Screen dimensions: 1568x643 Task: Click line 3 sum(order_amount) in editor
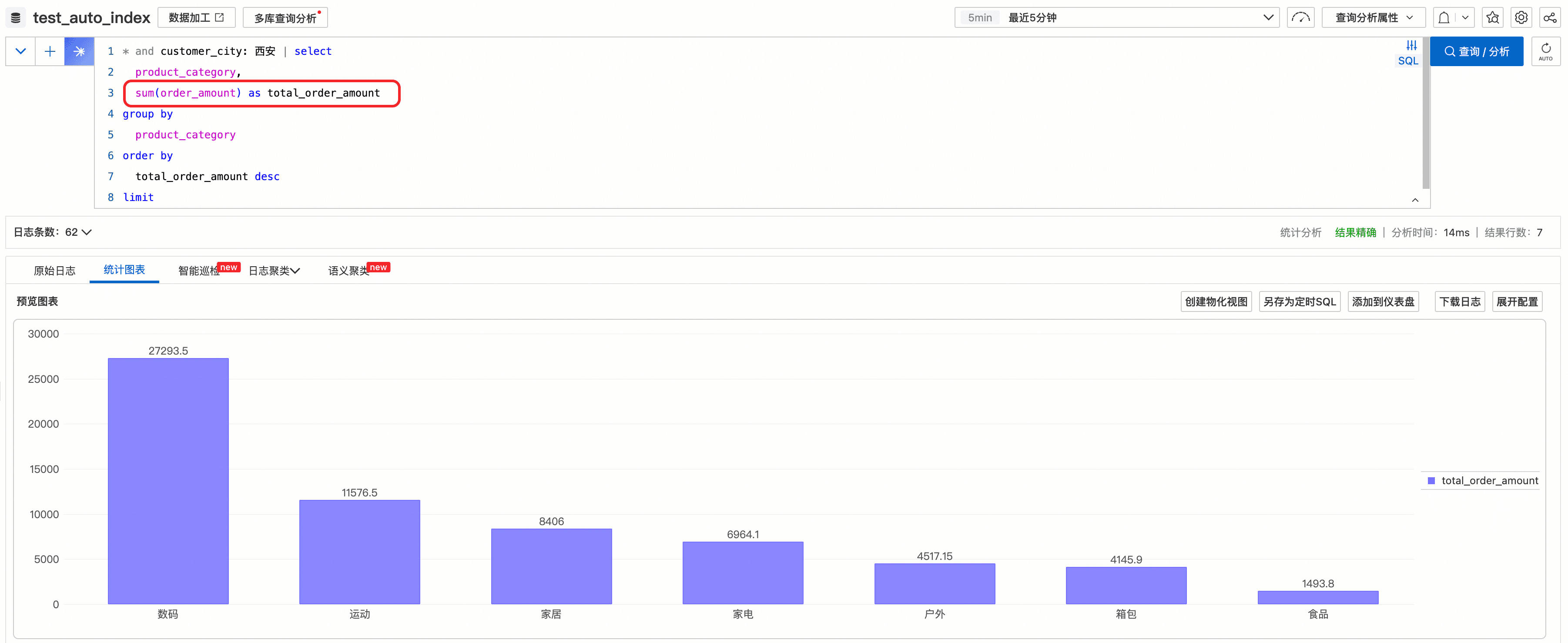188,93
